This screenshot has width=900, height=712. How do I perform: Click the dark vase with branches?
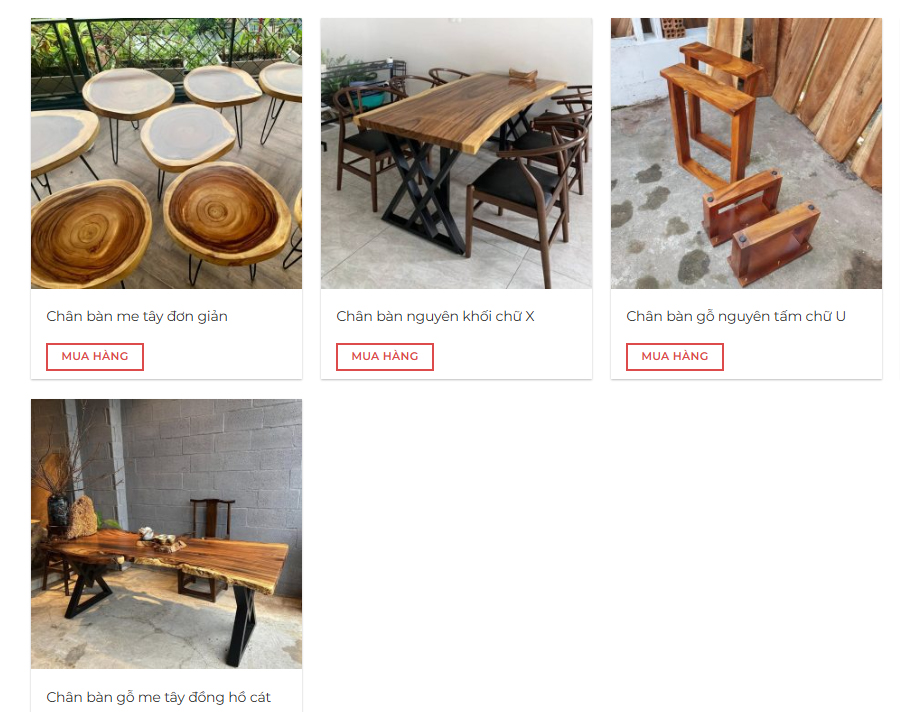click(58, 510)
